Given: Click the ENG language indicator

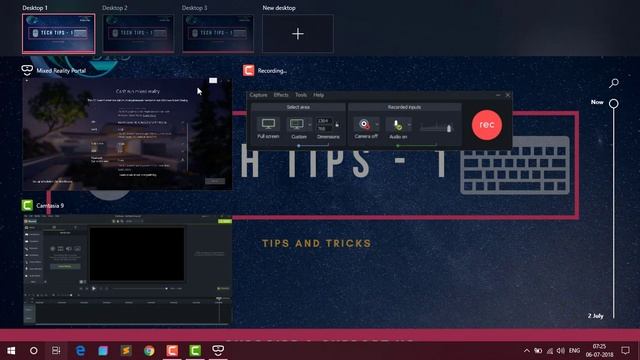Looking at the screenshot, I should pos(574,351).
